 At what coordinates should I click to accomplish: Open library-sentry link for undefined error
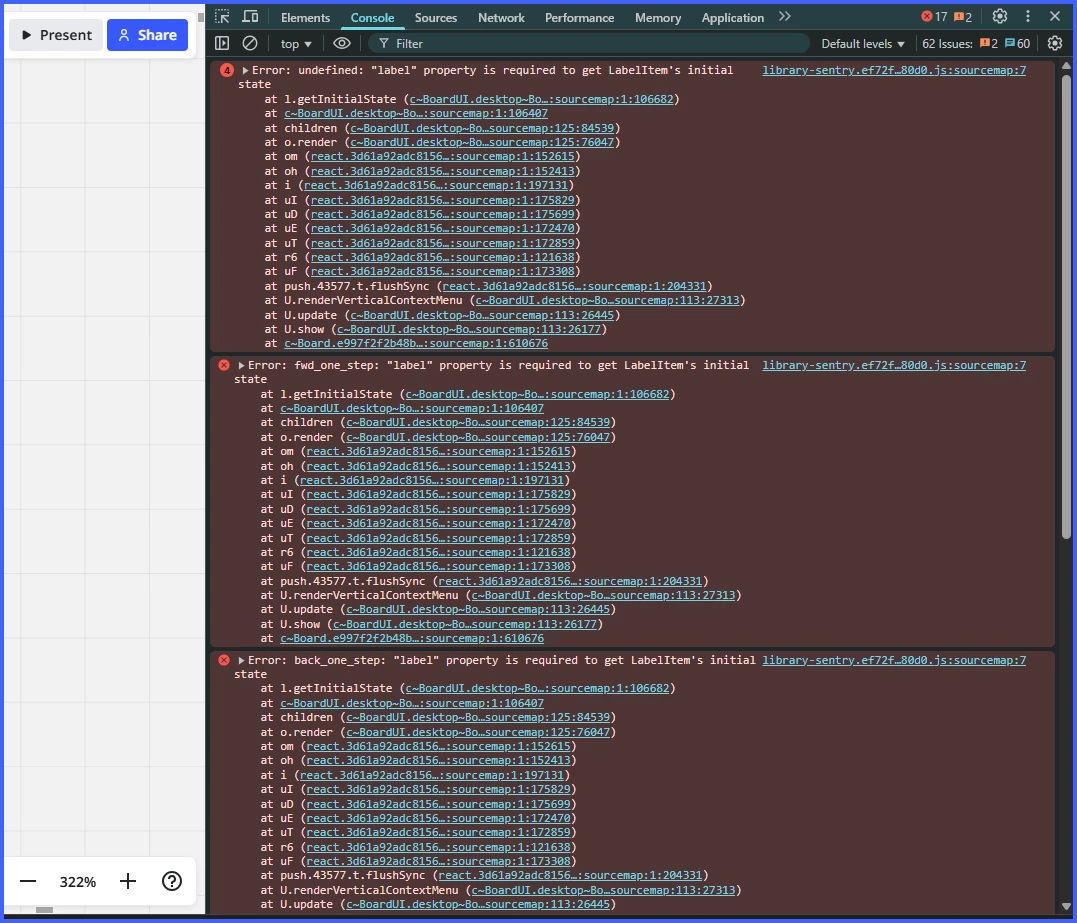tap(894, 70)
